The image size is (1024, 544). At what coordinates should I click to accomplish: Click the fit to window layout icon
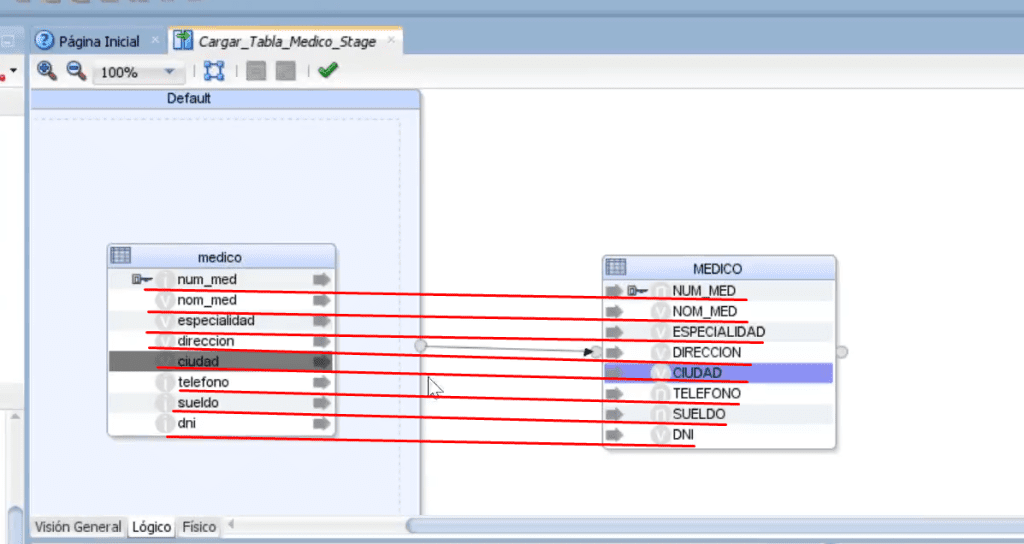pyautogui.click(x=214, y=71)
